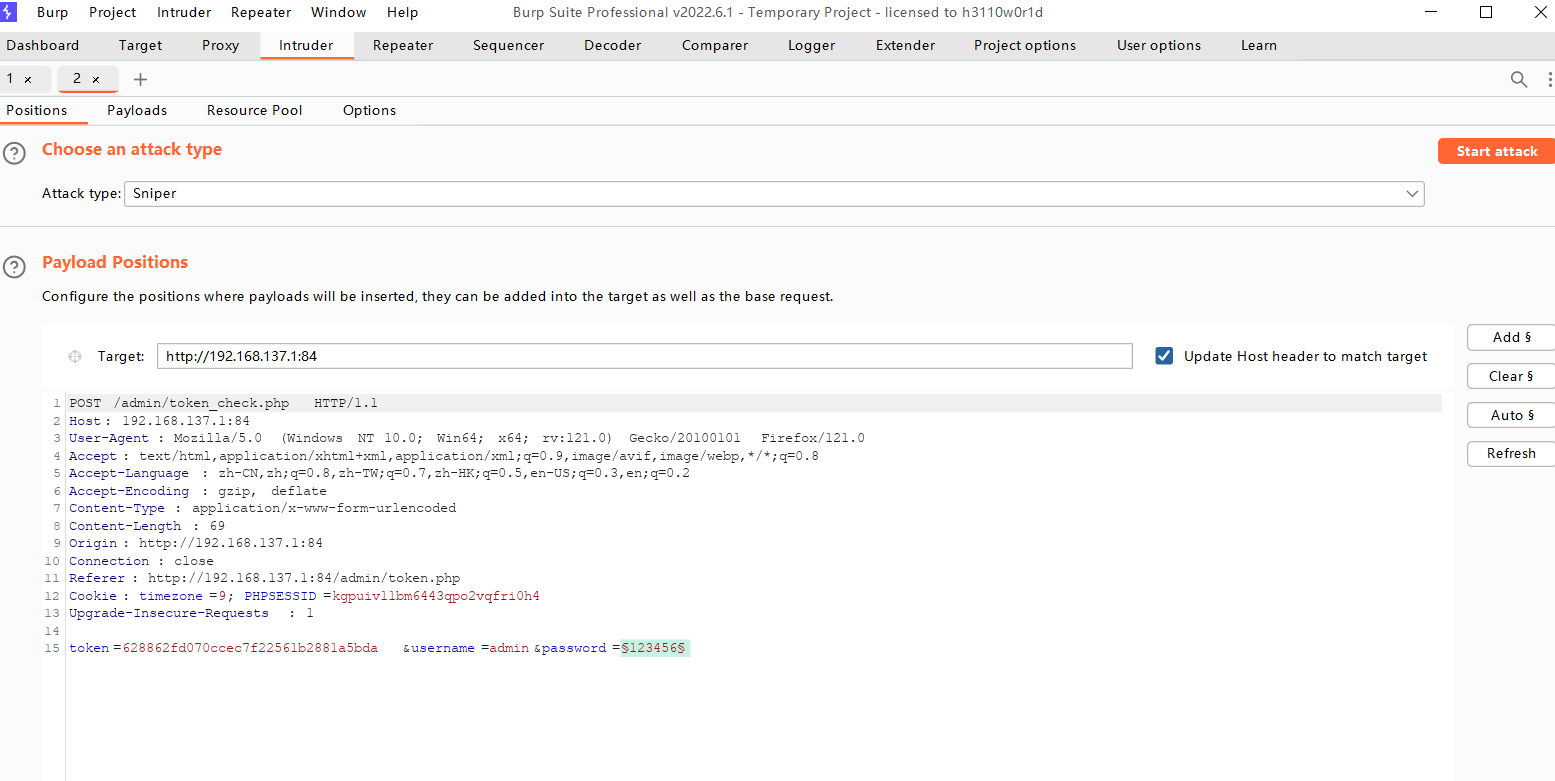Open the Help menu

click(x=403, y=12)
